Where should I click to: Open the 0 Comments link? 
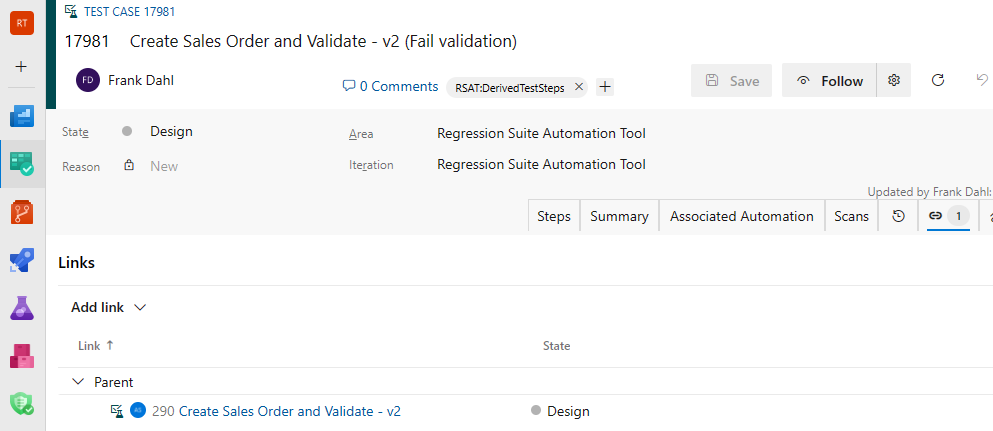point(390,86)
